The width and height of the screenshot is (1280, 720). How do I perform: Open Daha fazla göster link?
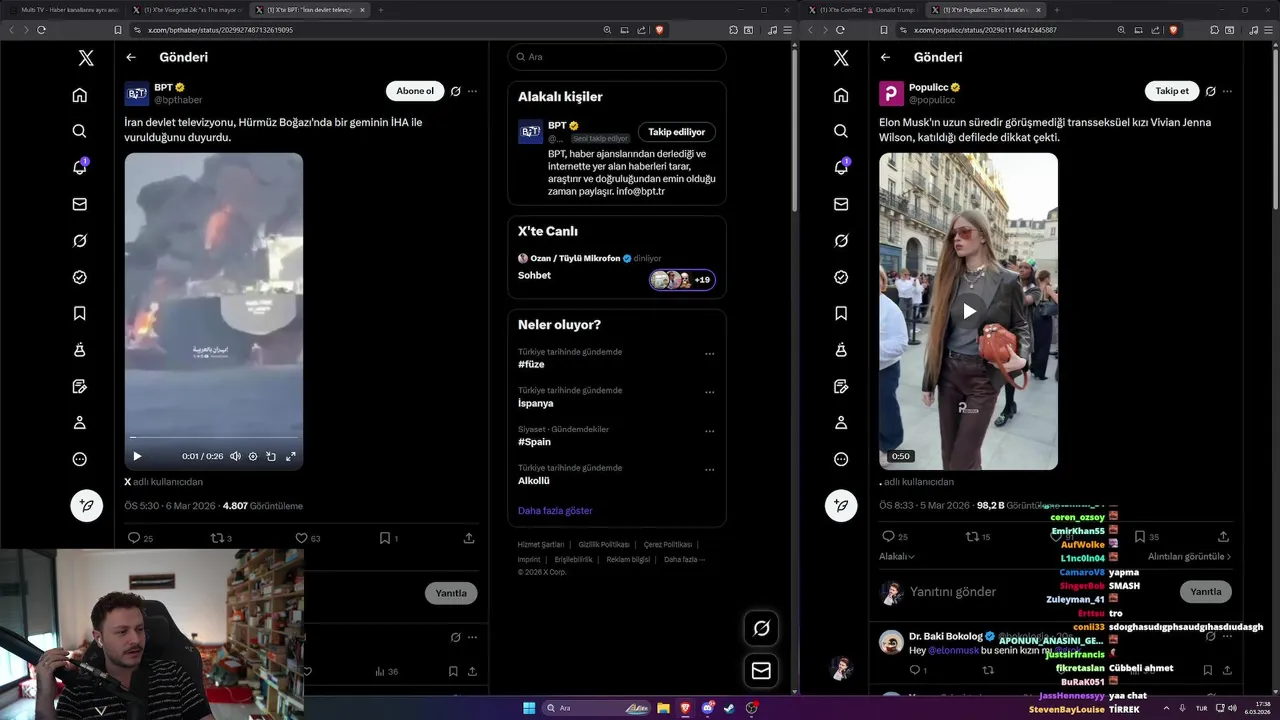pos(555,511)
